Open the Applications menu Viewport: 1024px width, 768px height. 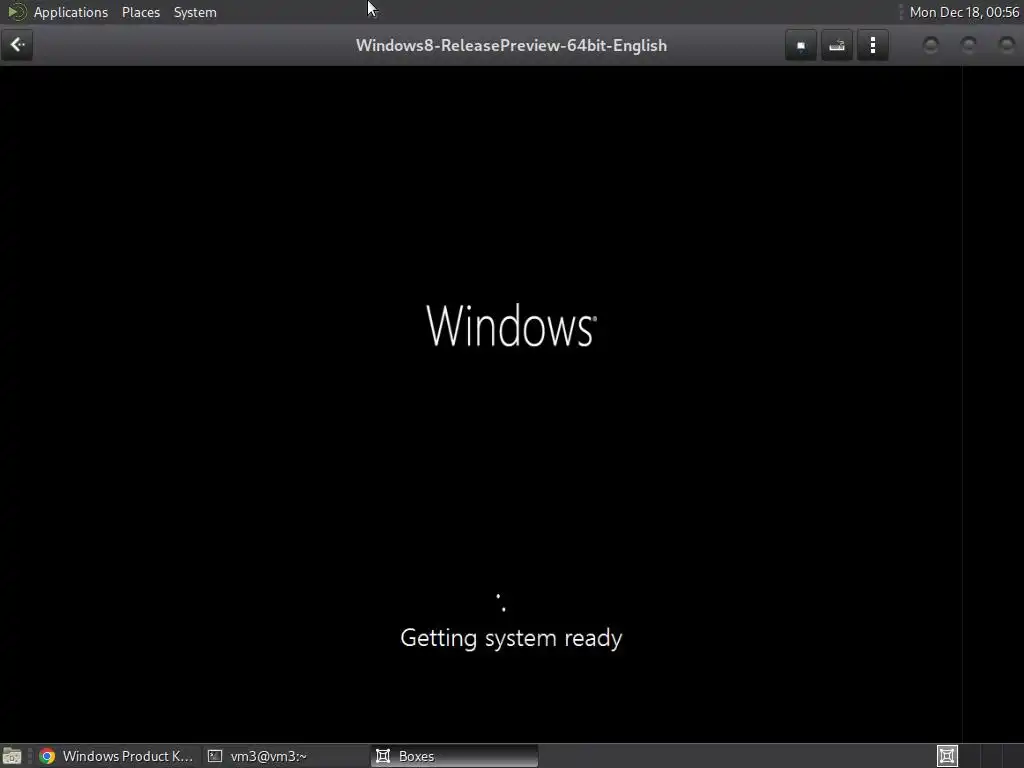coord(71,12)
